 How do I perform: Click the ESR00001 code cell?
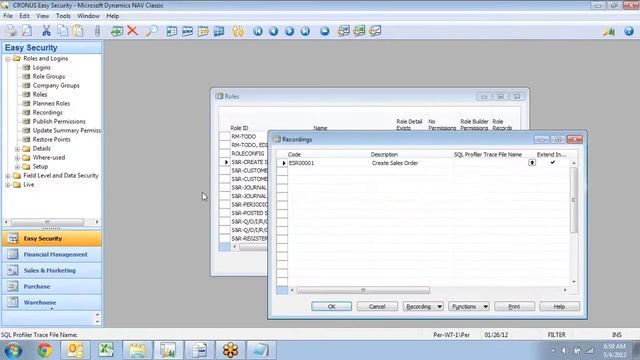(328, 163)
